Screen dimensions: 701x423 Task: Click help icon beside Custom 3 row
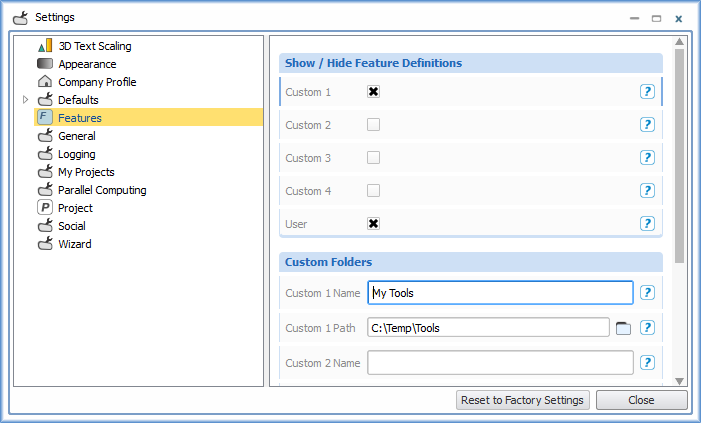647,157
